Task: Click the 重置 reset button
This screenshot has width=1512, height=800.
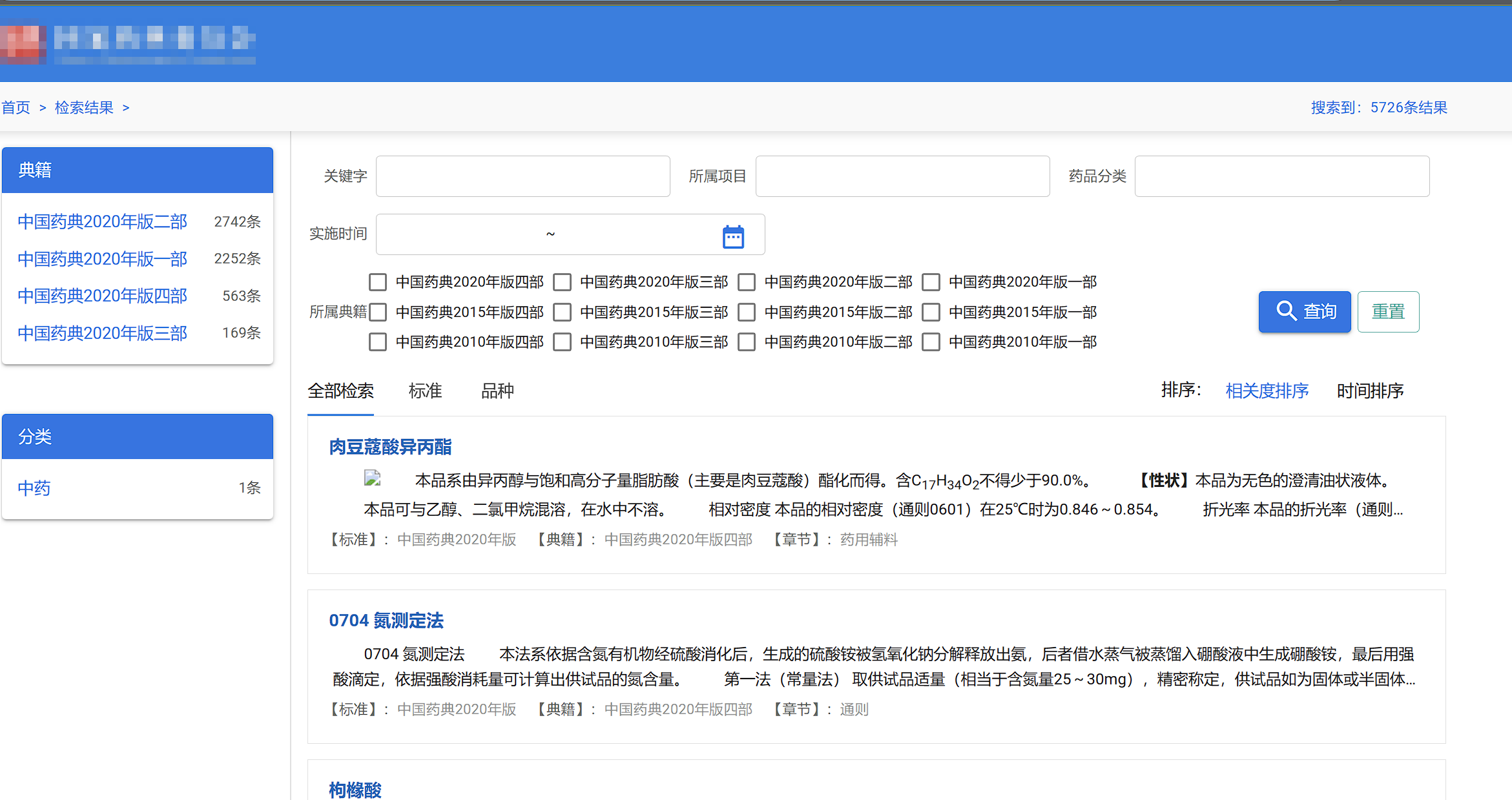Action: click(x=1389, y=312)
